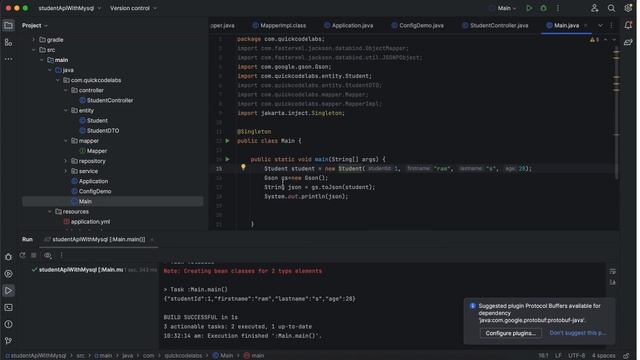Switch to the Application.java tab
640x360 pixels.
coord(350,25)
